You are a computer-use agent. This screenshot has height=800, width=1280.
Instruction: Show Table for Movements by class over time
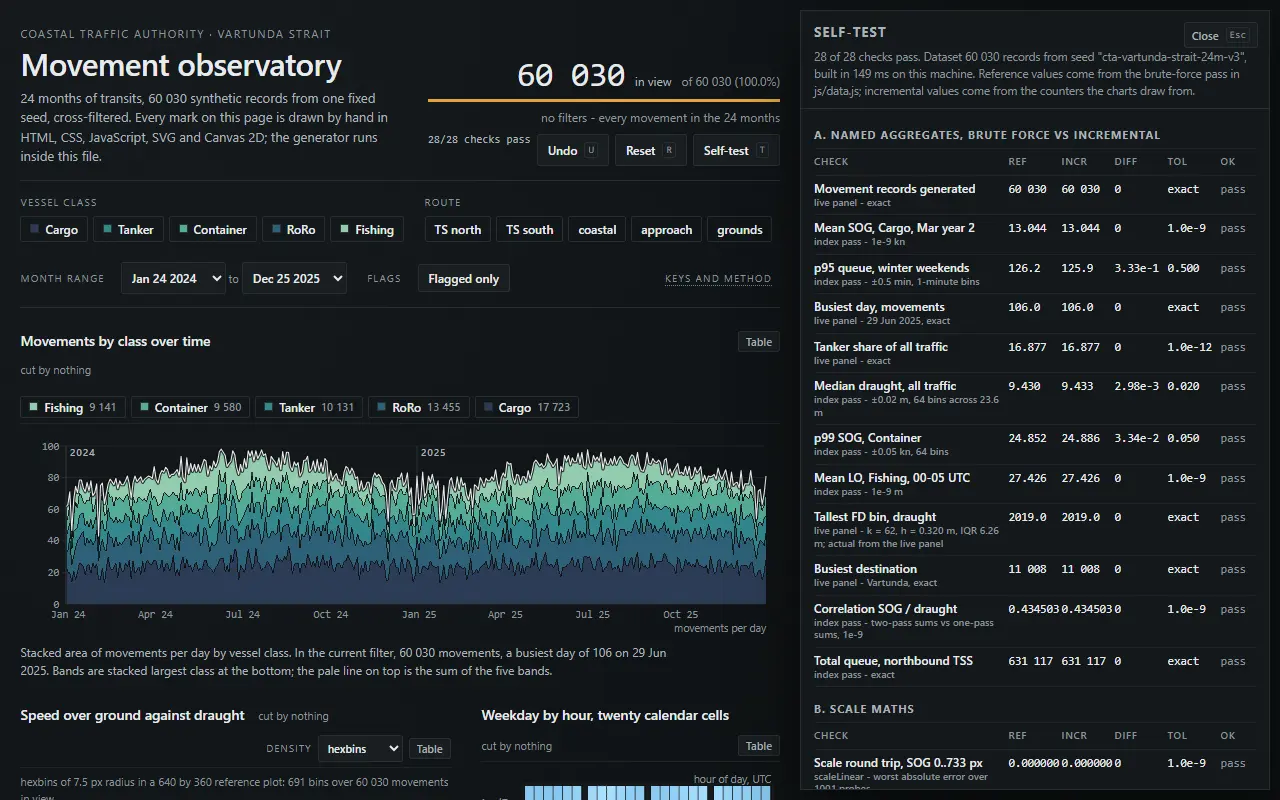click(759, 342)
